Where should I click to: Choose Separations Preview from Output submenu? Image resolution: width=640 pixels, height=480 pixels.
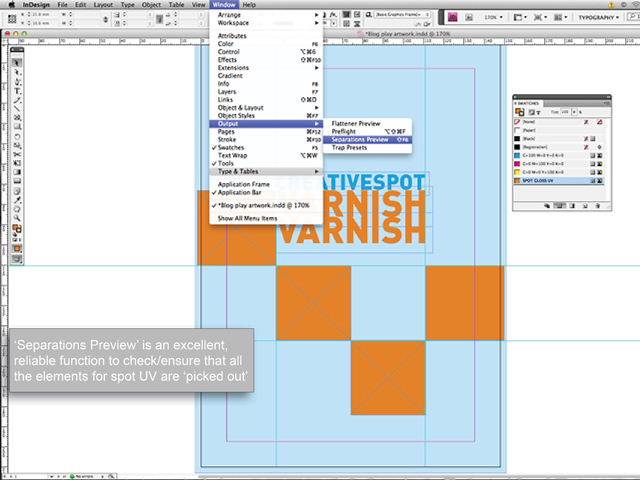367,140
